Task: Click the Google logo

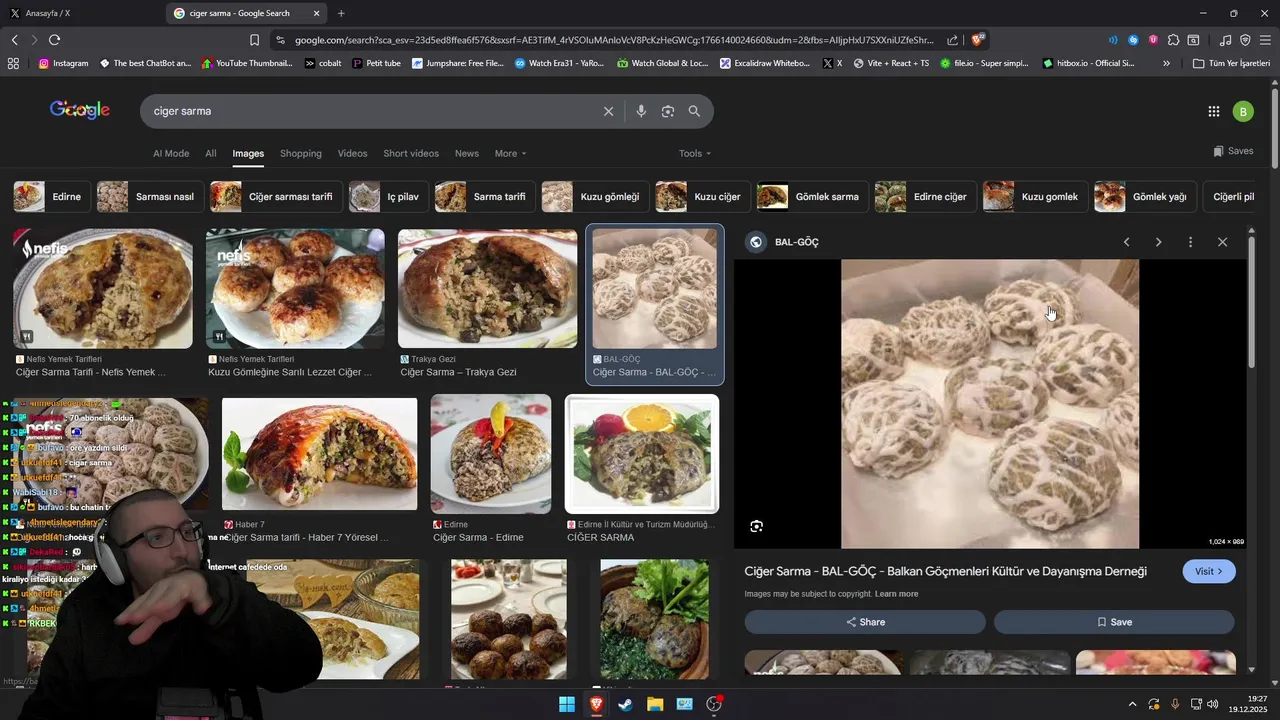Action: [x=80, y=110]
